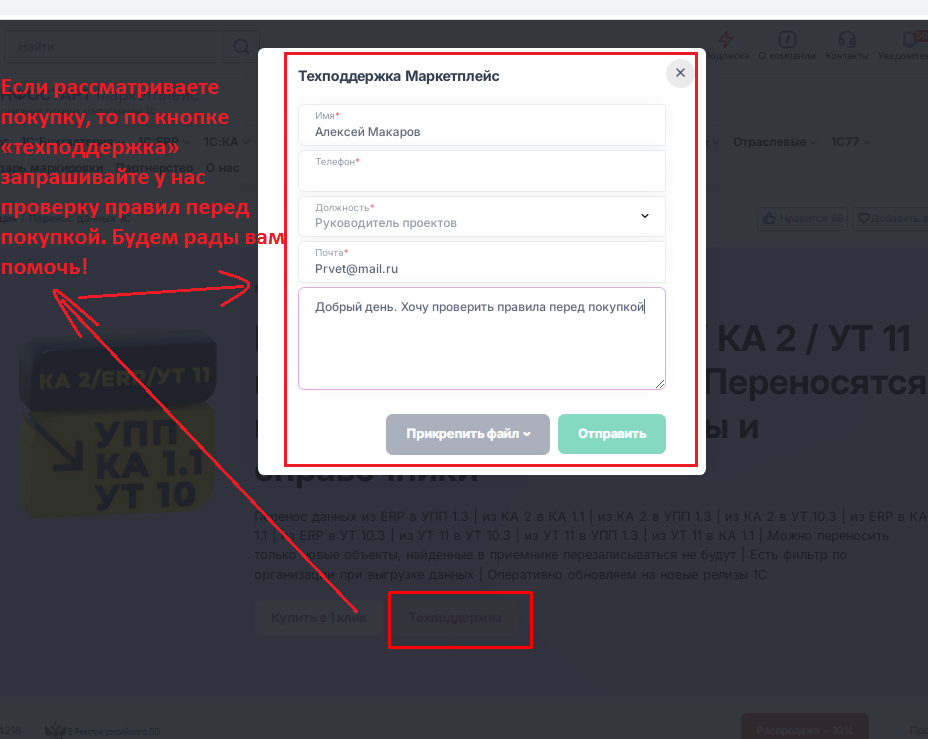The height and width of the screenshot is (739, 928).
Task: Expand the Отраслевые menu
Action: click(x=775, y=142)
